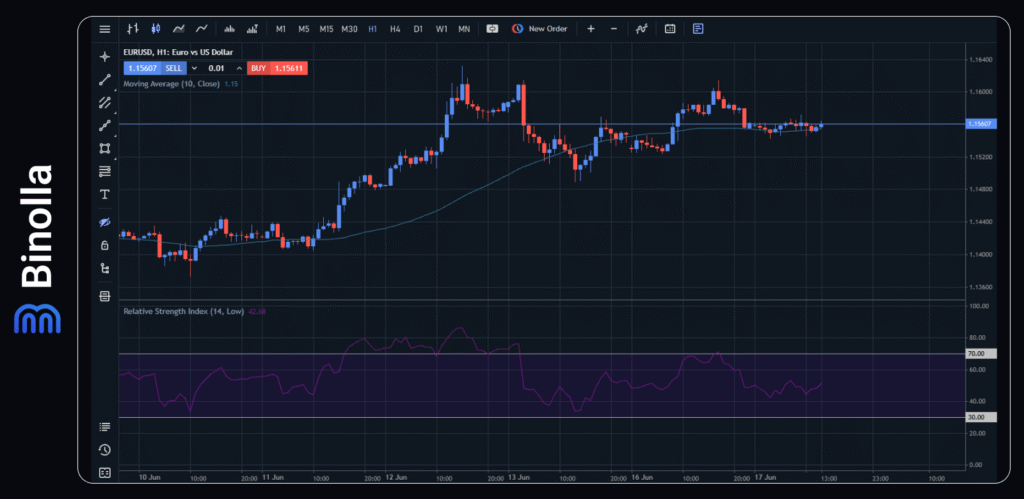Click the zoom in plus icon
Viewport: 1024px width, 499px height.
[x=591, y=29]
